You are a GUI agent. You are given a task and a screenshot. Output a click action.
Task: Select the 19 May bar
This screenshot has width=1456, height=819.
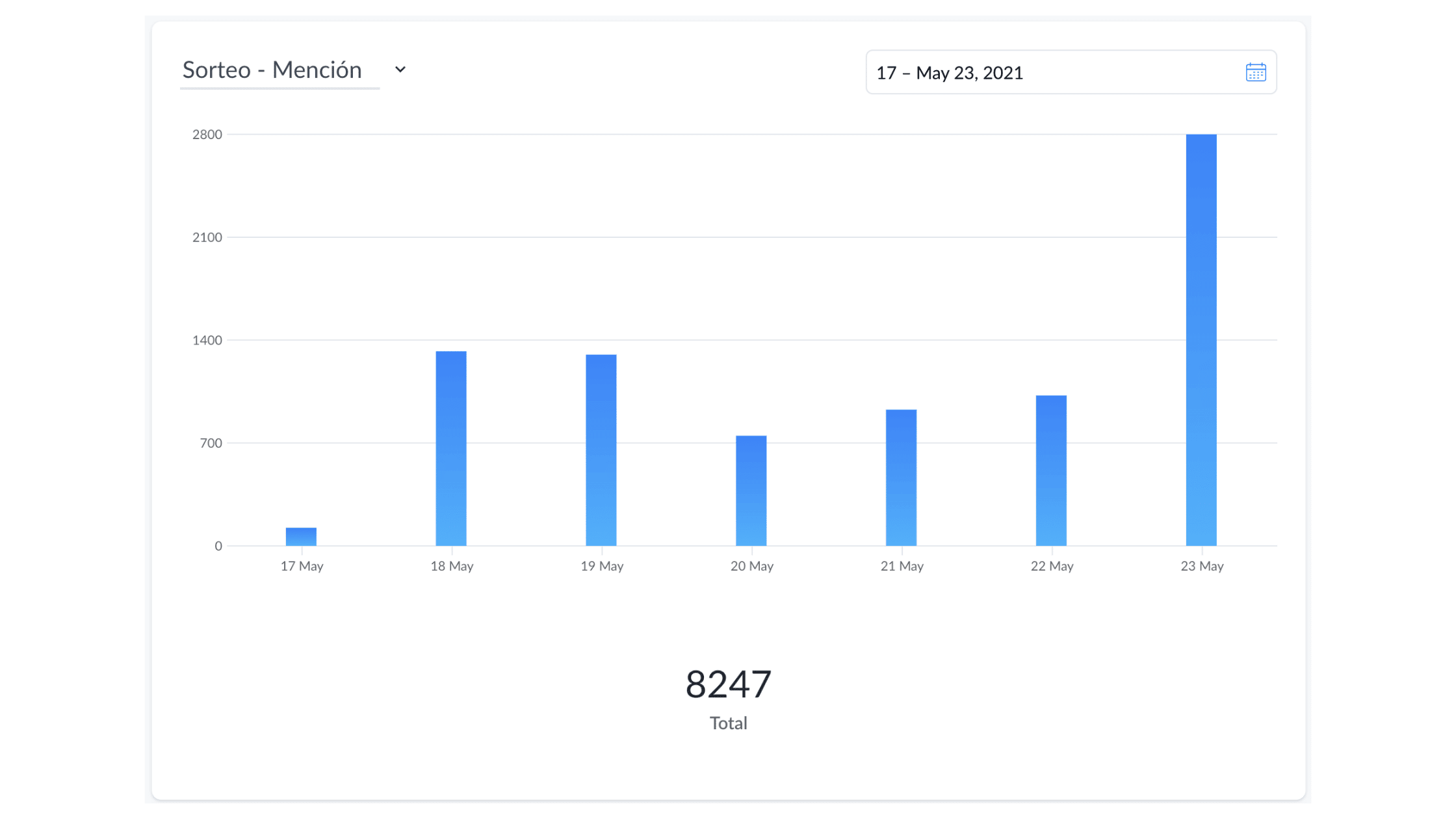pos(601,450)
